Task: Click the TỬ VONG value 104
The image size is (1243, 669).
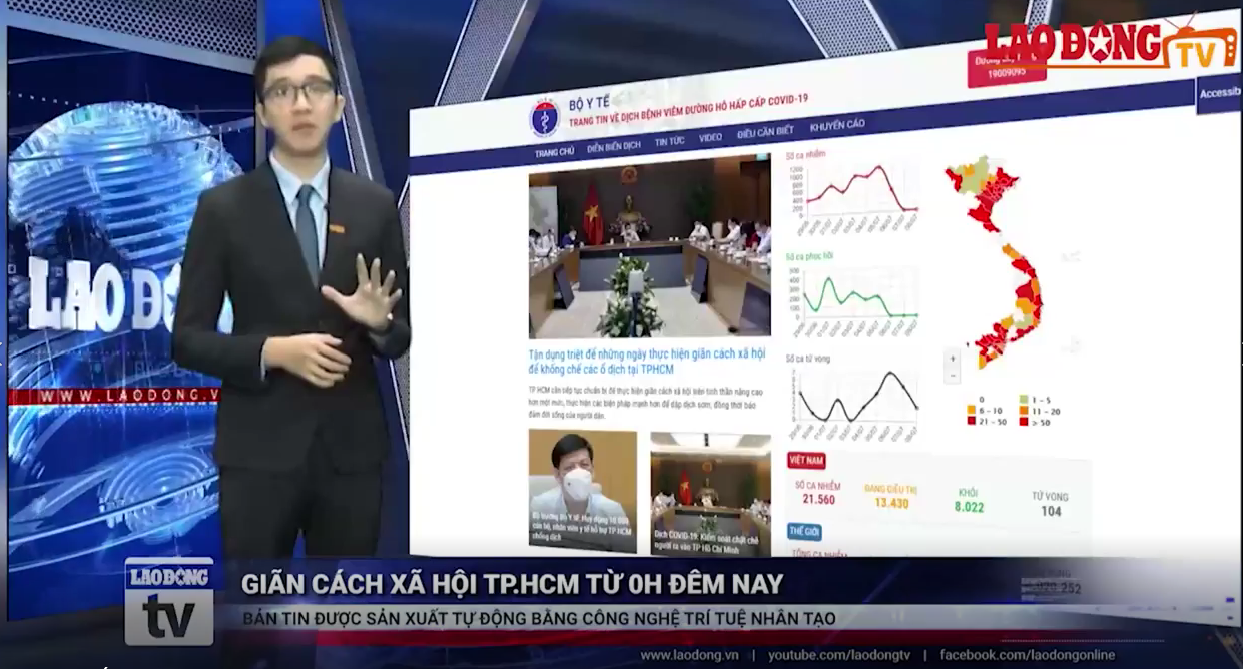Action: [x=1051, y=511]
